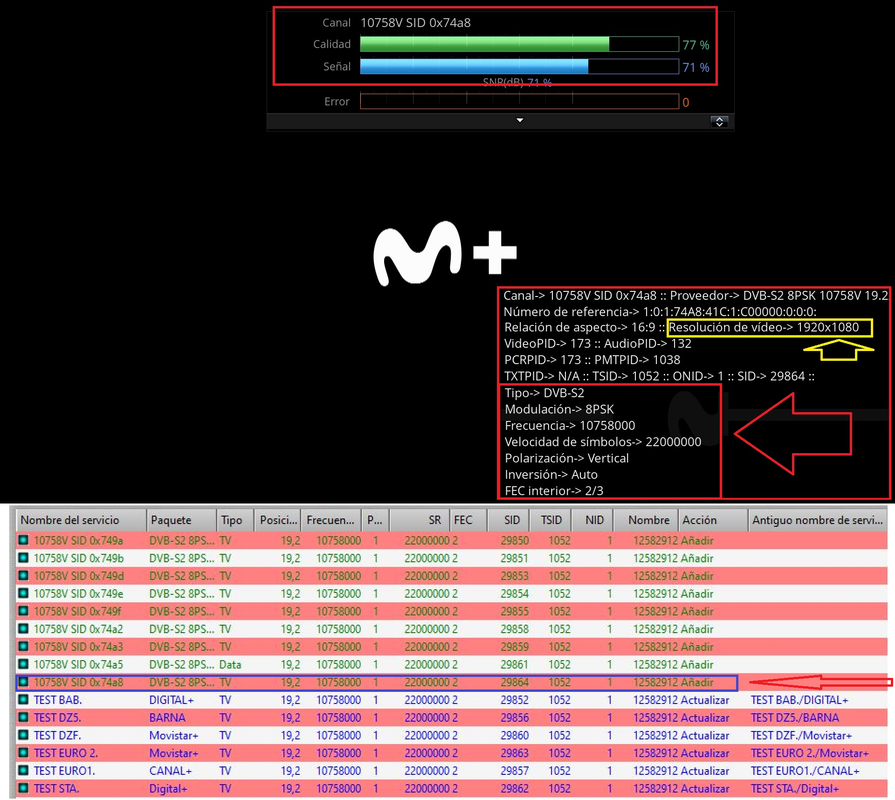Click package cell CANAL+ in TEST EURO1. row
The width and height of the screenshot is (895, 800).
tap(170, 770)
